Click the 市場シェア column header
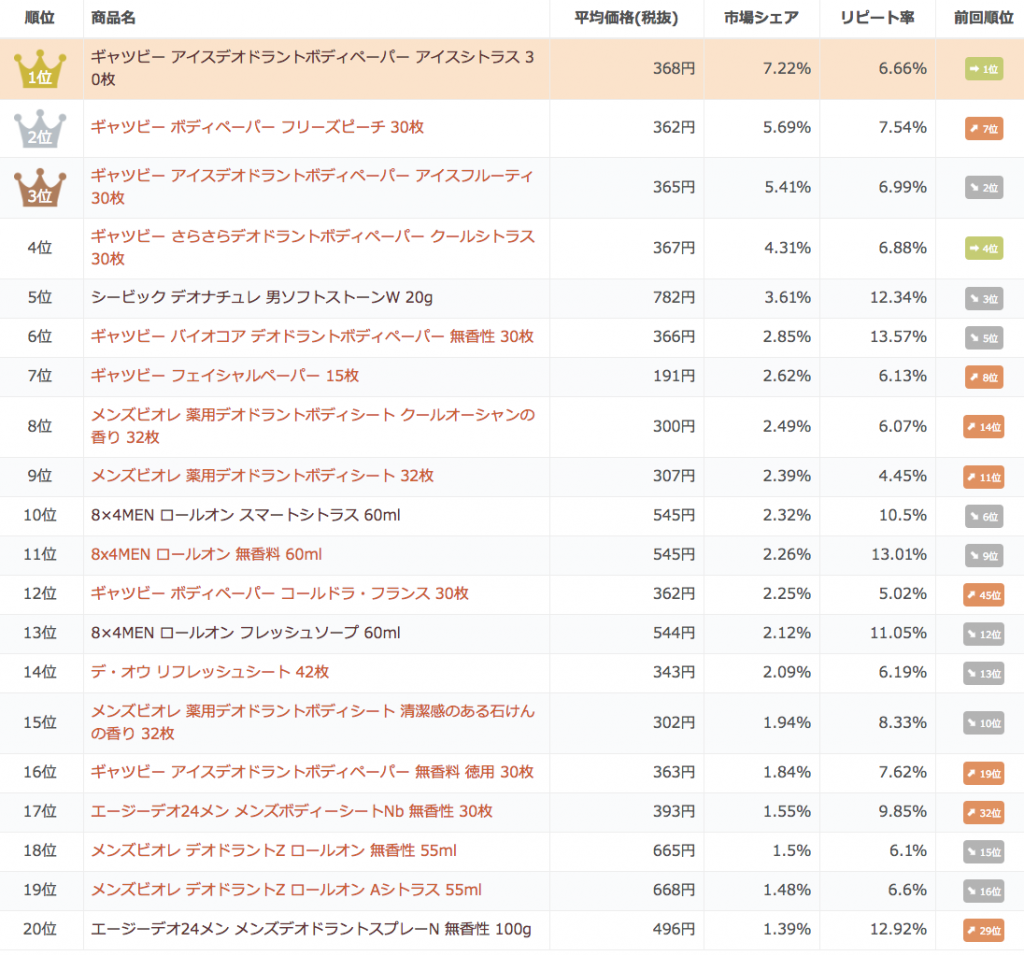 coord(761,18)
